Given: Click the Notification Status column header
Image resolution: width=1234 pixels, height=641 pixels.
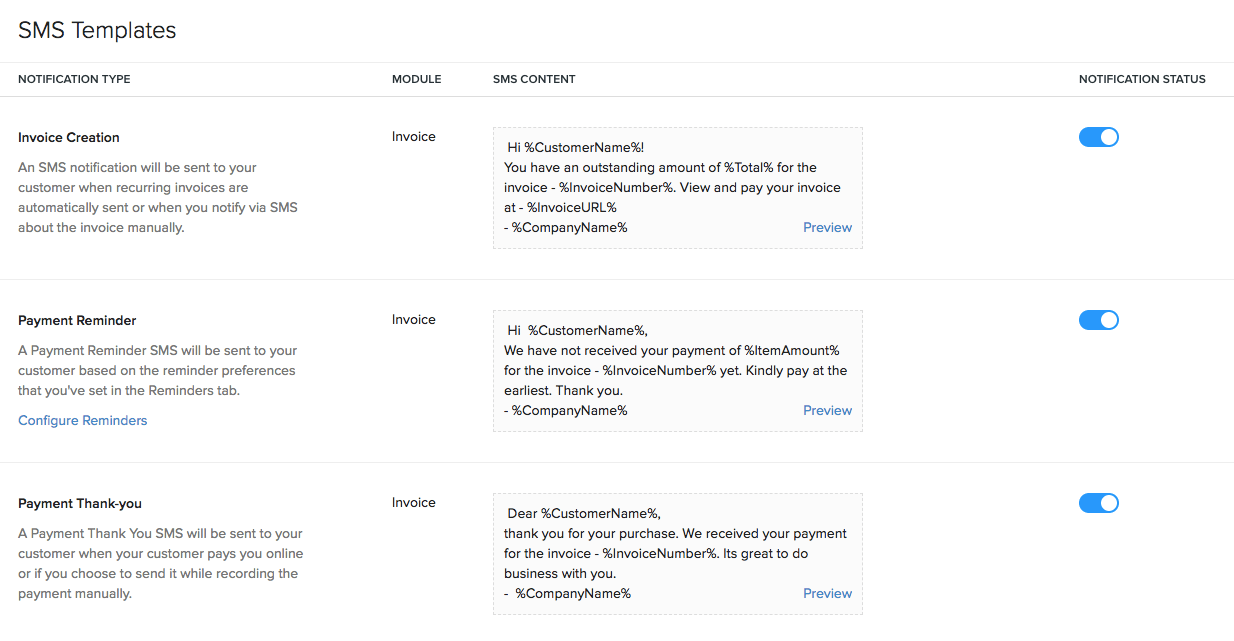Looking at the screenshot, I should click(1142, 79).
